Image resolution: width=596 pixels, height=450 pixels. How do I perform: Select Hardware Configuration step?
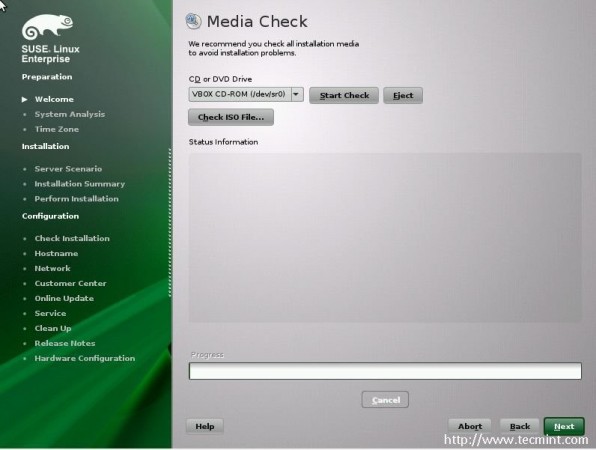click(84, 358)
